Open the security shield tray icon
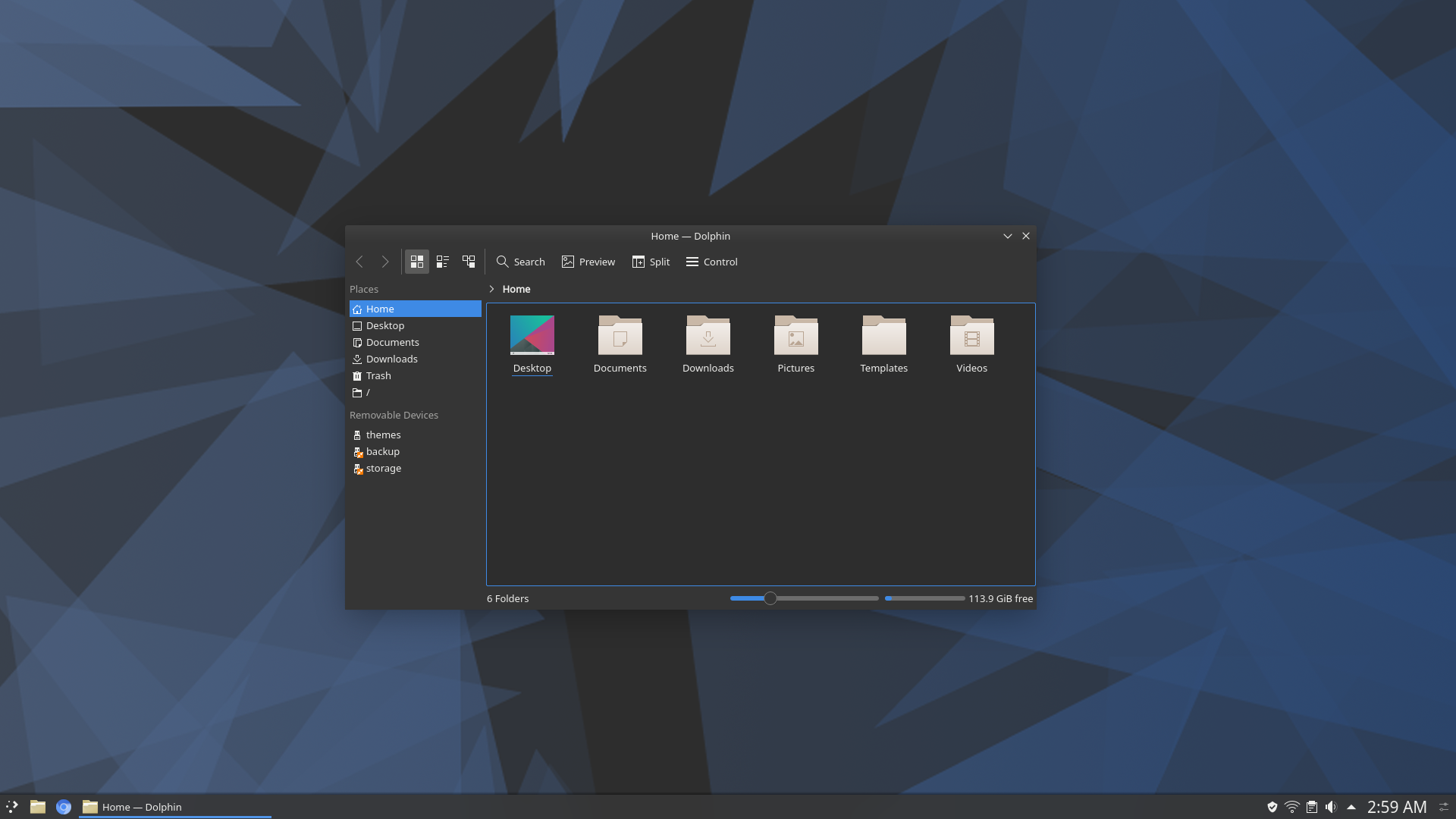This screenshot has width=1456, height=819. tap(1272, 807)
